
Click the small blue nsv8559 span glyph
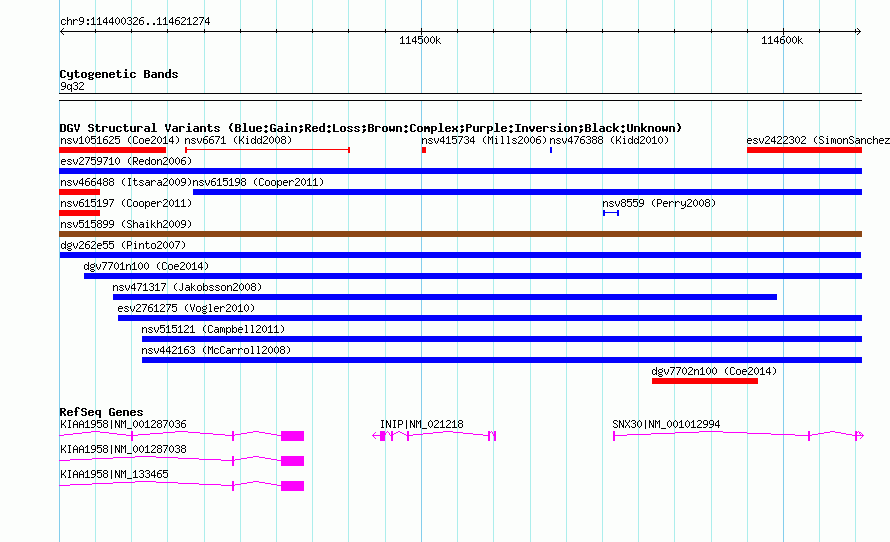coord(611,213)
